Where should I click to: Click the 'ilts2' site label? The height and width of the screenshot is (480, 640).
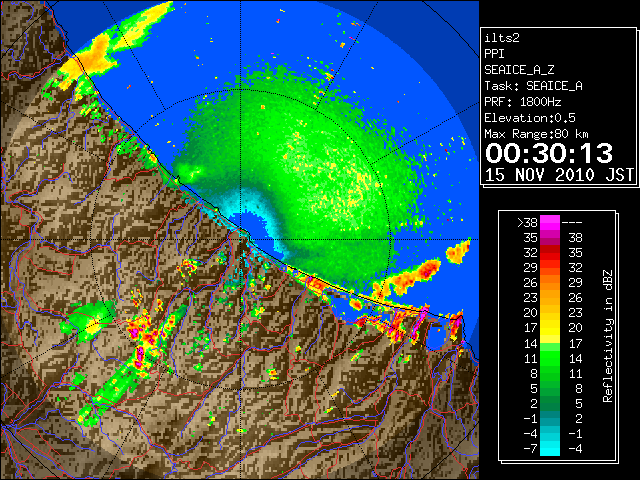pos(502,38)
